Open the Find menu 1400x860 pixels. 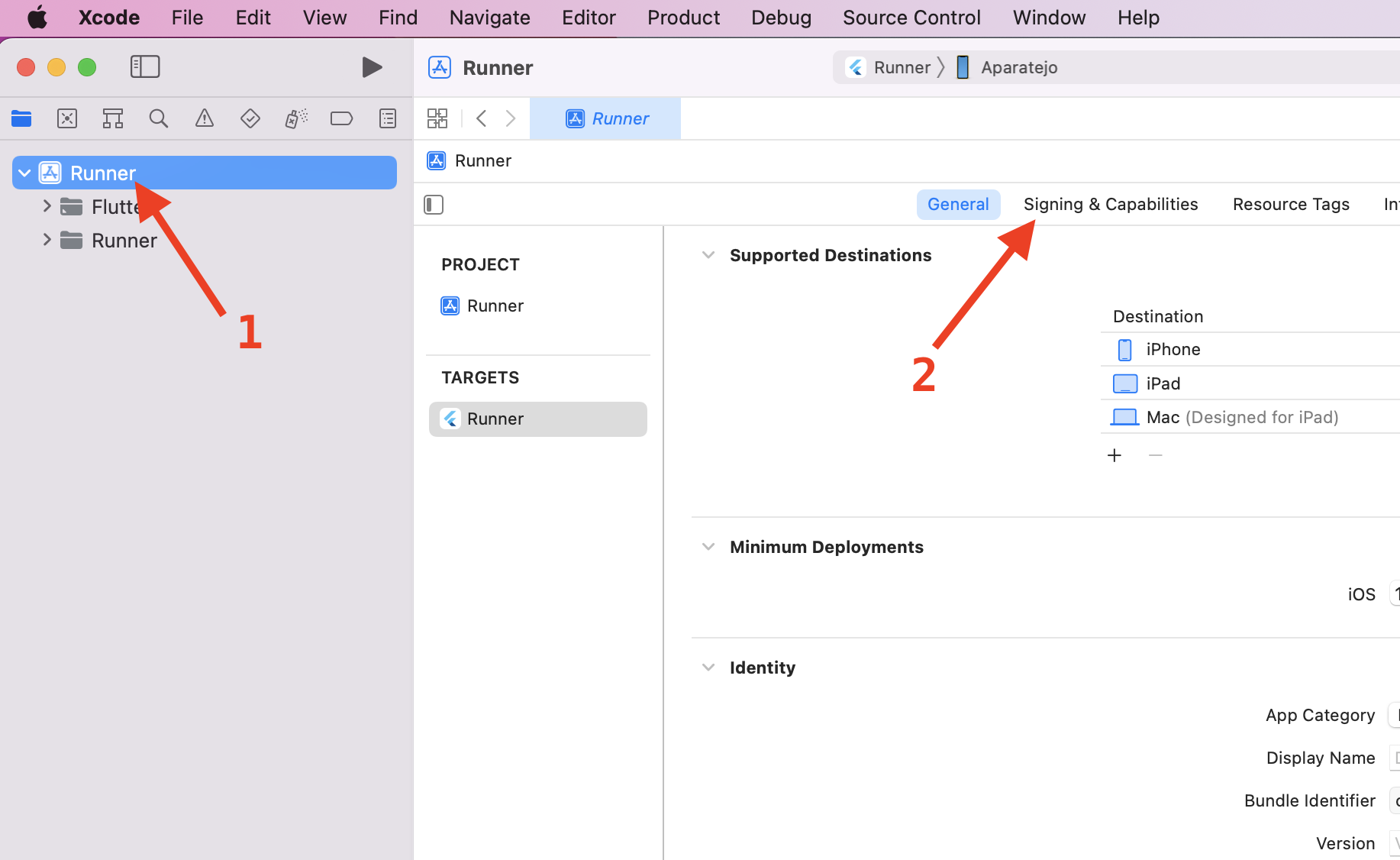coord(398,17)
